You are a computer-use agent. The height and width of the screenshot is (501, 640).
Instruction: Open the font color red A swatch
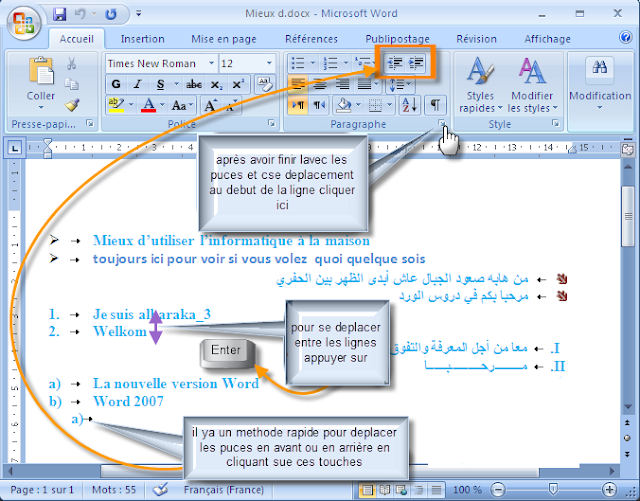click(x=149, y=106)
